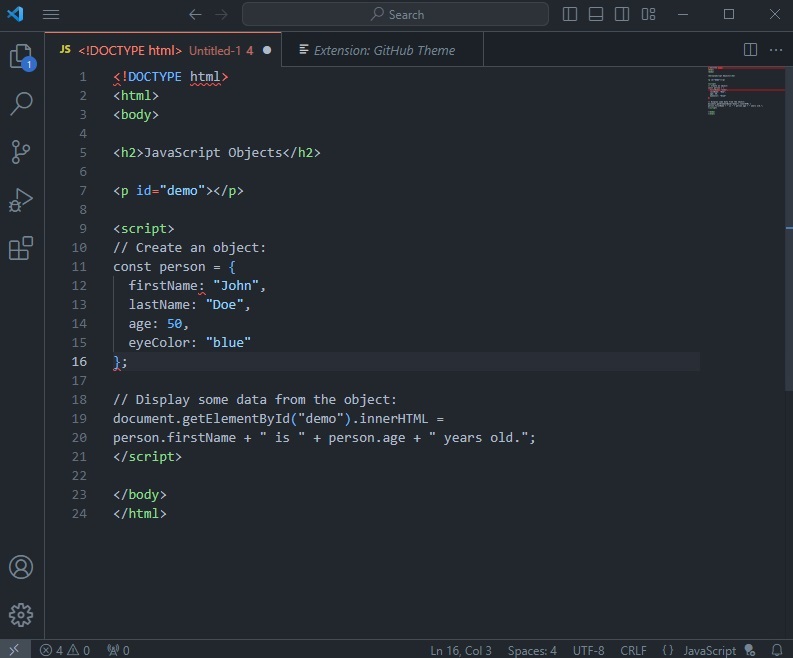Go forward with the right arrow
Image resolution: width=793 pixels, height=658 pixels.
point(222,15)
